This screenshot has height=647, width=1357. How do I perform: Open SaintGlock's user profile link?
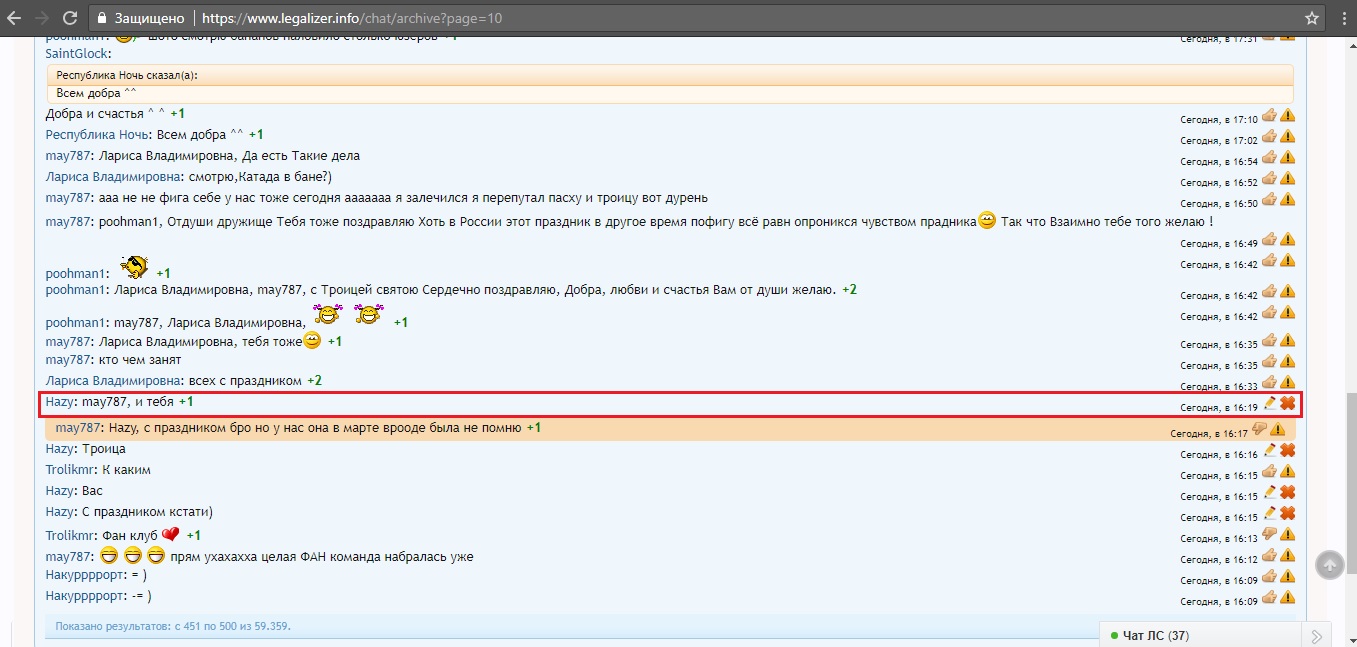click(77, 54)
